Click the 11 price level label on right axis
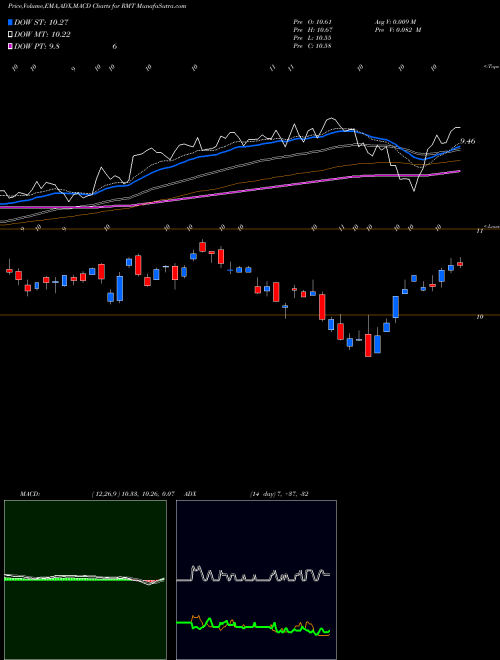Viewport: 500px width, 660px height. point(479,231)
